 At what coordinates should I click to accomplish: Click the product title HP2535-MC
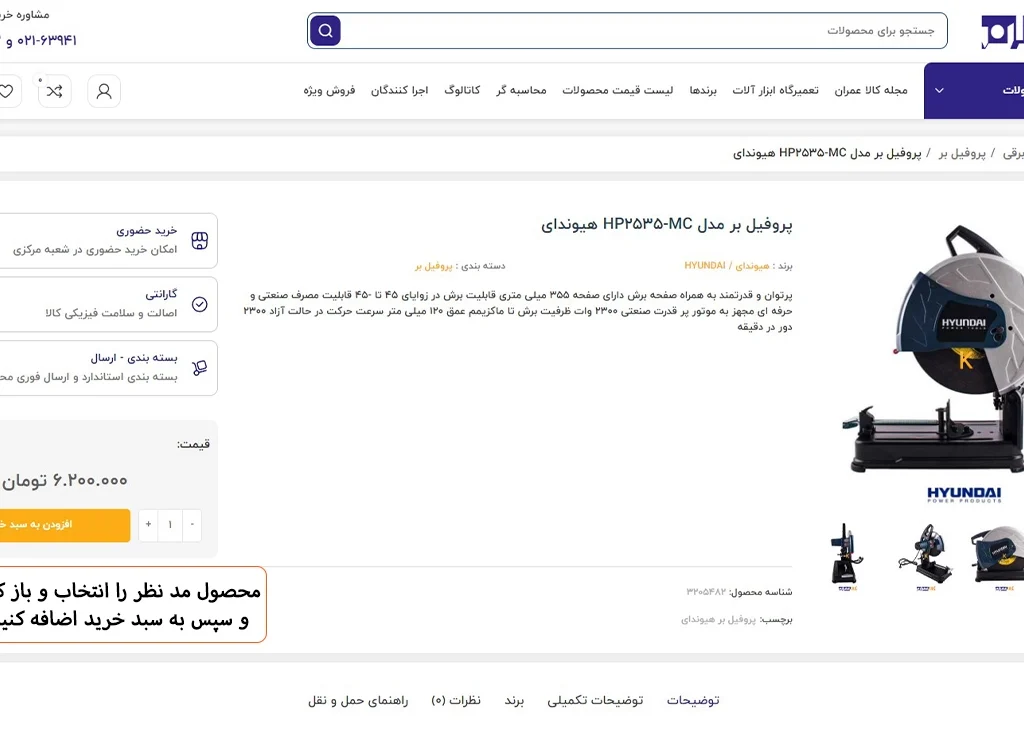pyautogui.click(x=666, y=225)
